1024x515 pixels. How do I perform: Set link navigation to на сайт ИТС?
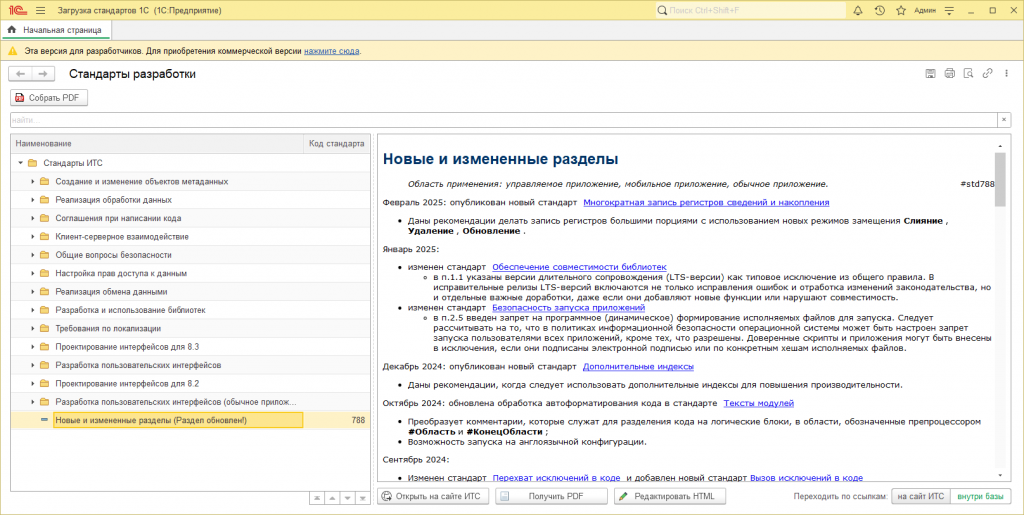[x=921, y=496]
